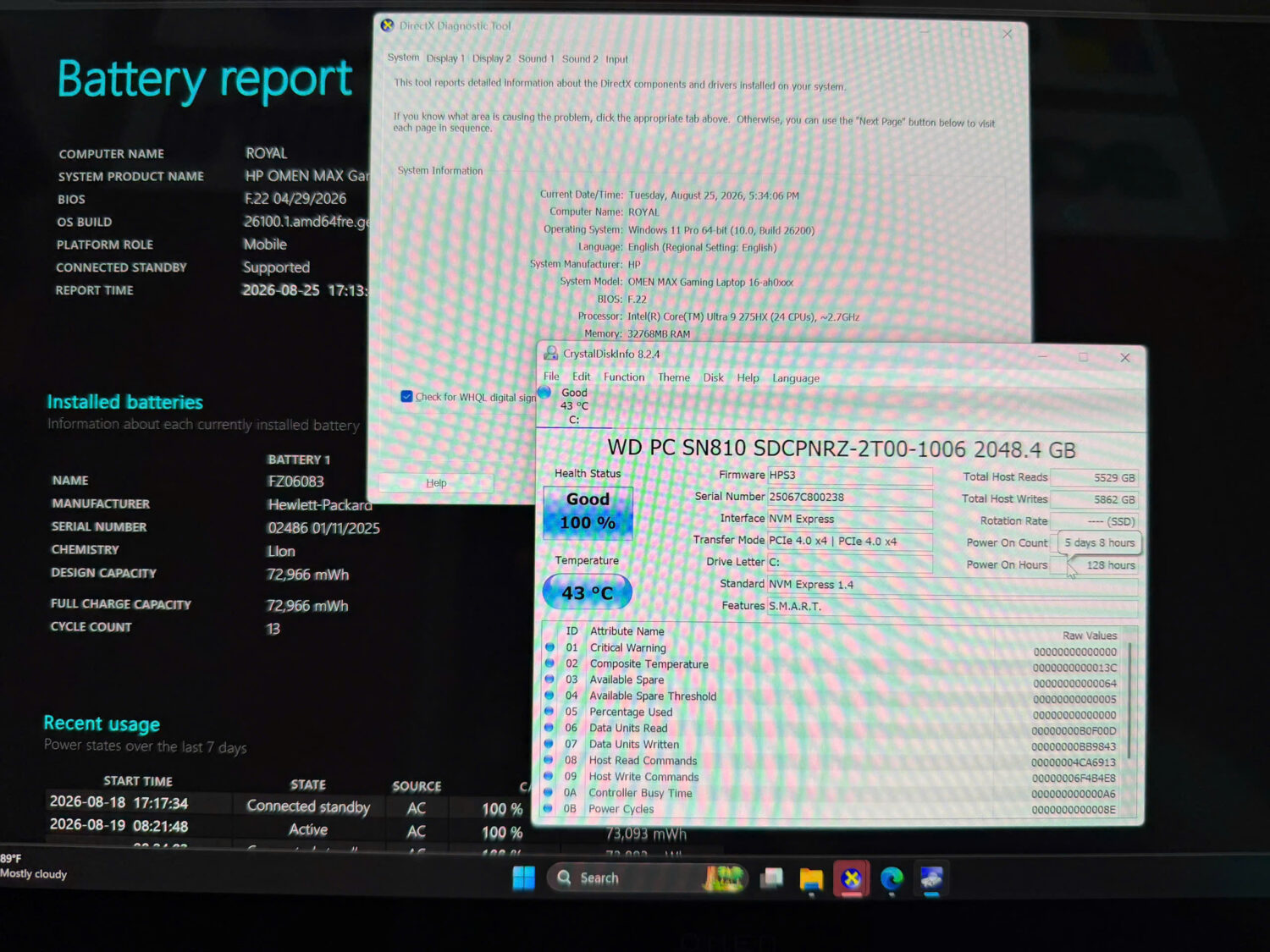Viewport: 1270px width, 952px height.
Task: Click the Firmware field showing HPS3
Action: (x=849, y=476)
